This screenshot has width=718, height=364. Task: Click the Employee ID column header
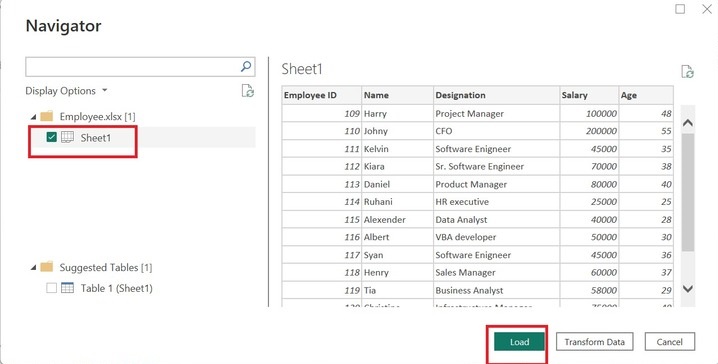321,95
